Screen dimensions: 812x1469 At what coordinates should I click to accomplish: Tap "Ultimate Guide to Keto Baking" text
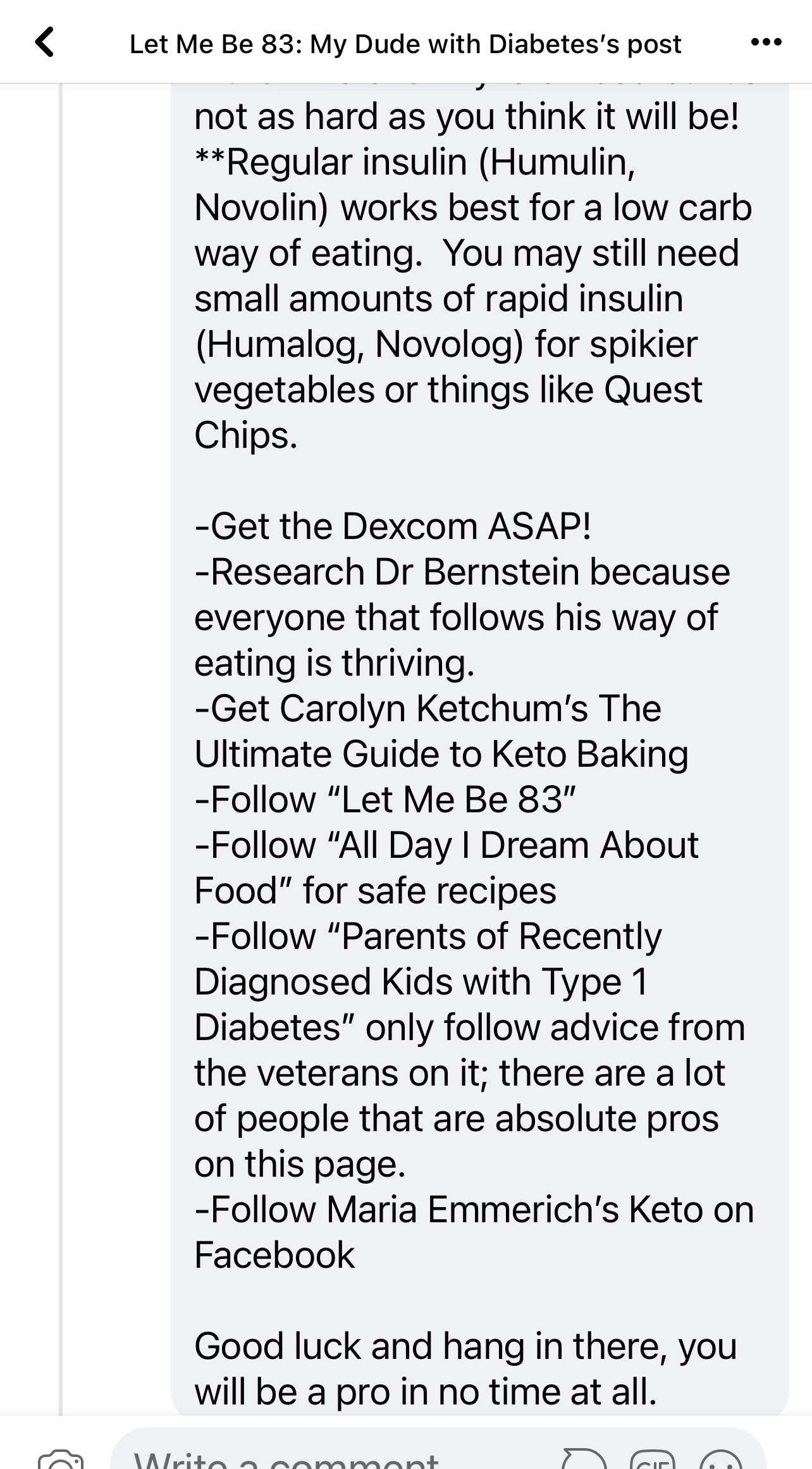pos(441,754)
